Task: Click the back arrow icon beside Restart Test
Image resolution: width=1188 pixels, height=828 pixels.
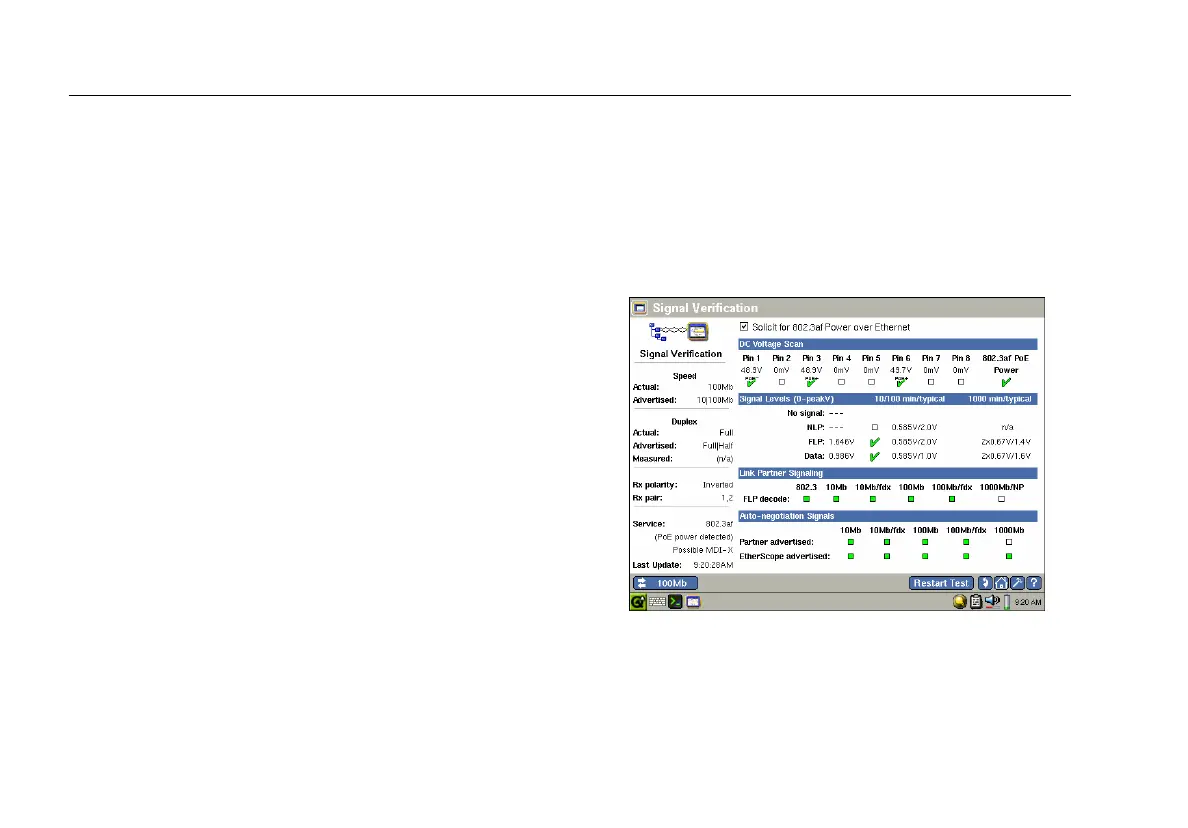Action: click(985, 583)
